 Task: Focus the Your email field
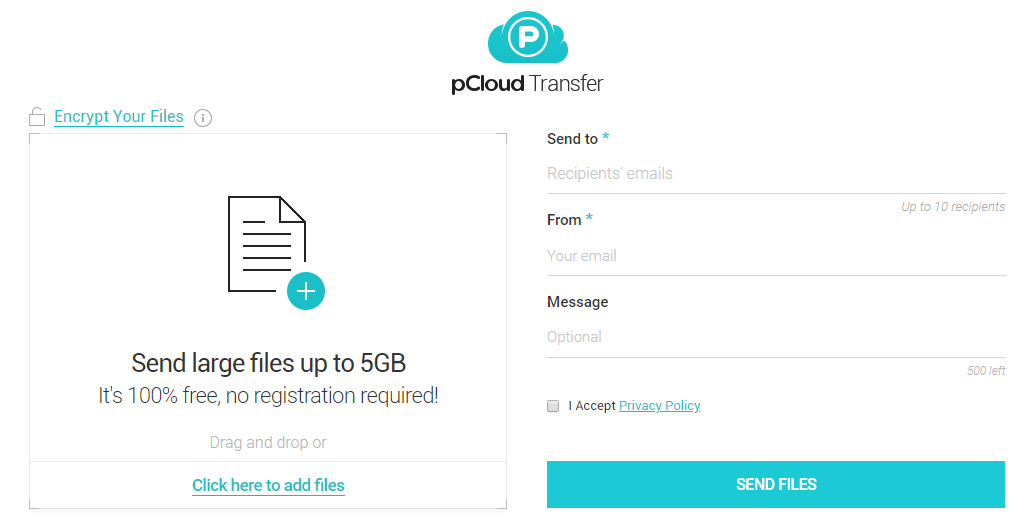coord(776,256)
